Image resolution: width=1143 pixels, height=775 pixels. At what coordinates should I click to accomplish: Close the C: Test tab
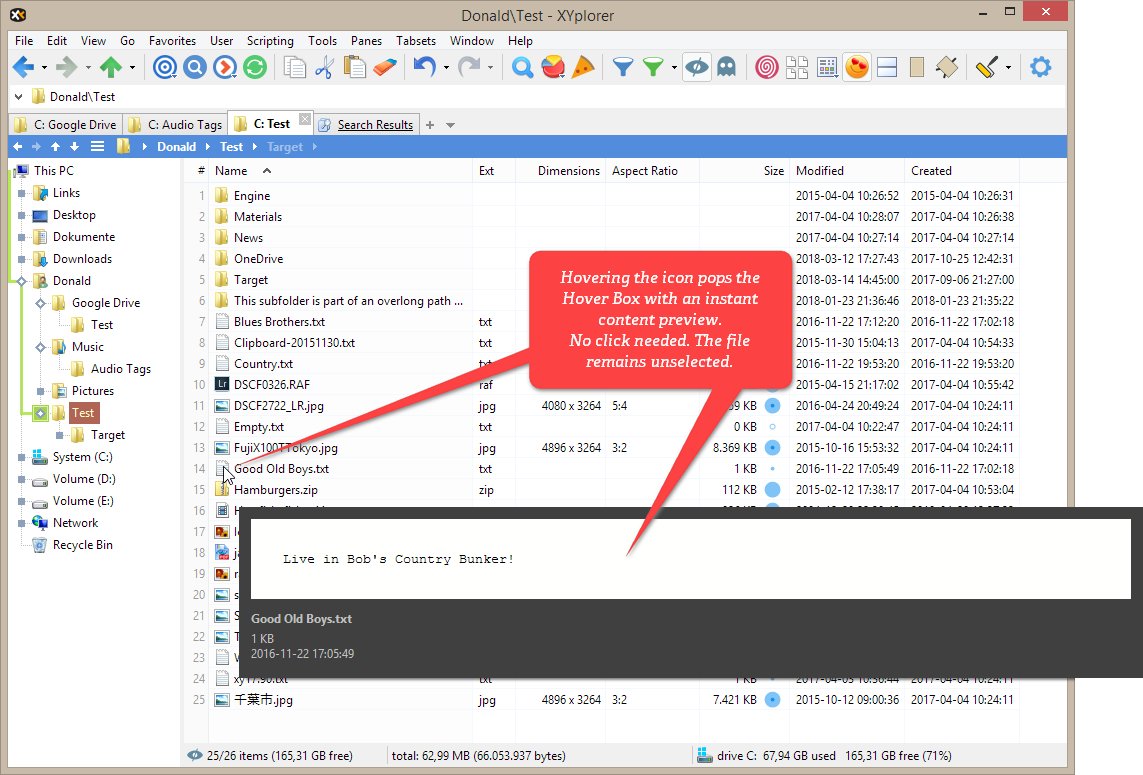(x=305, y=119)
